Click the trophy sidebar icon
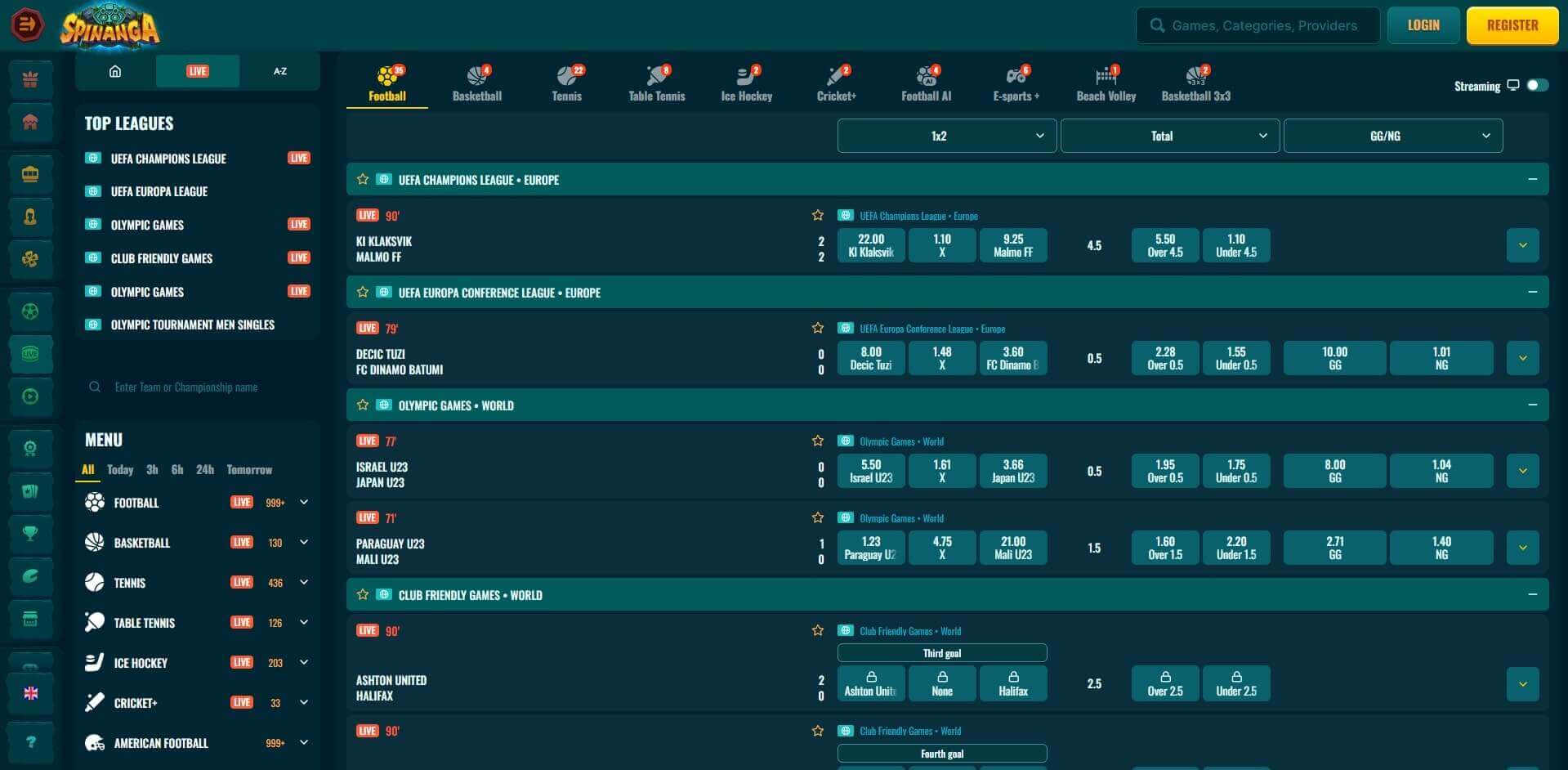The height and width of the screenshot is (770, 1568). (30, 534)
